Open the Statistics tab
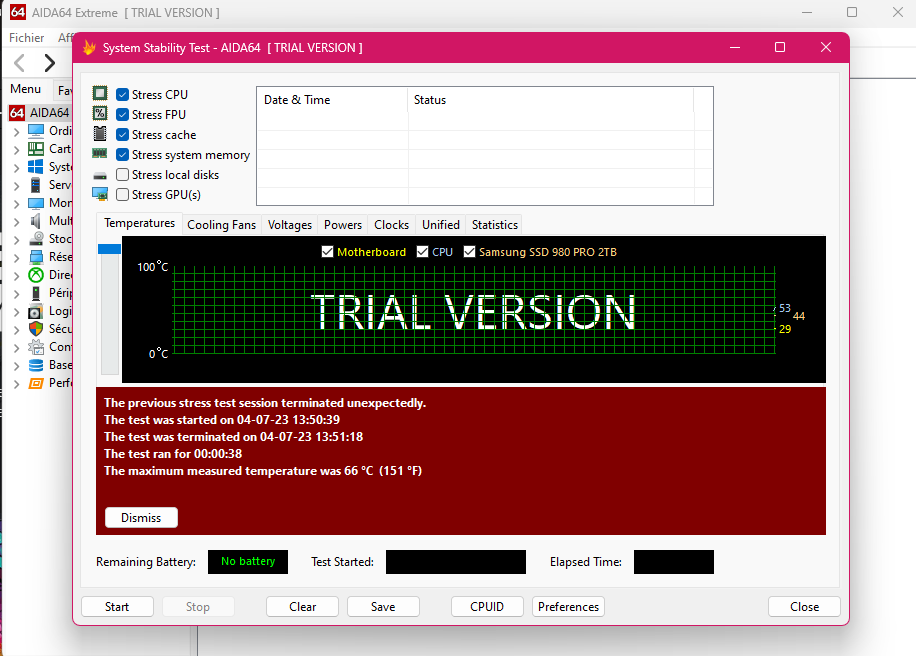 tap(495, 225)
